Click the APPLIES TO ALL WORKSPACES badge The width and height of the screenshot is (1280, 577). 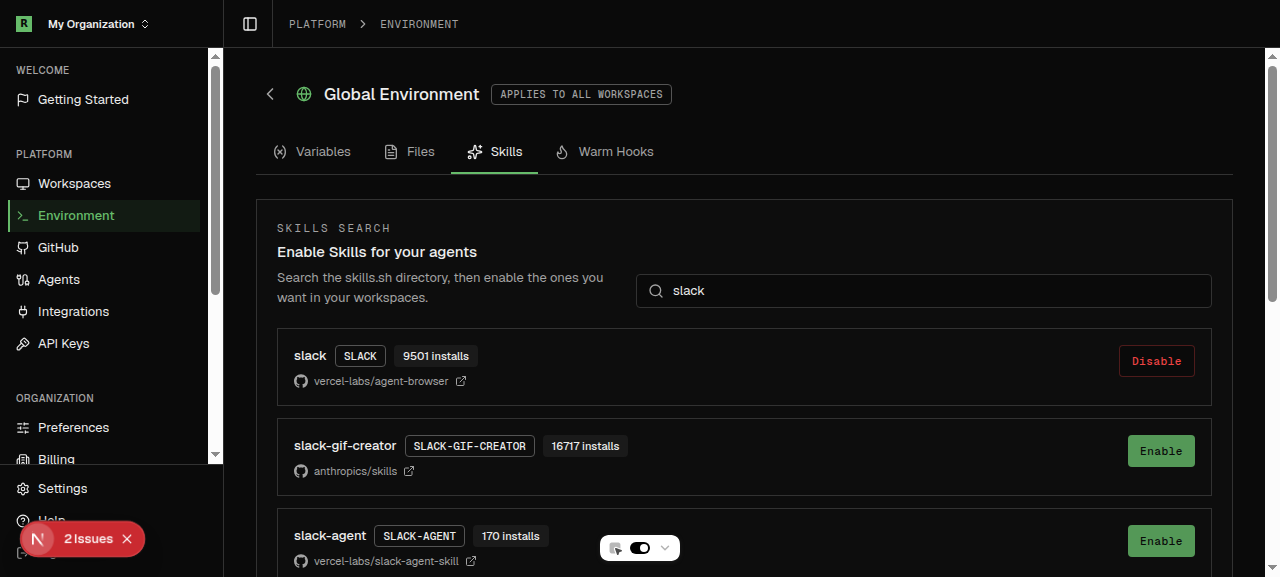581,94
